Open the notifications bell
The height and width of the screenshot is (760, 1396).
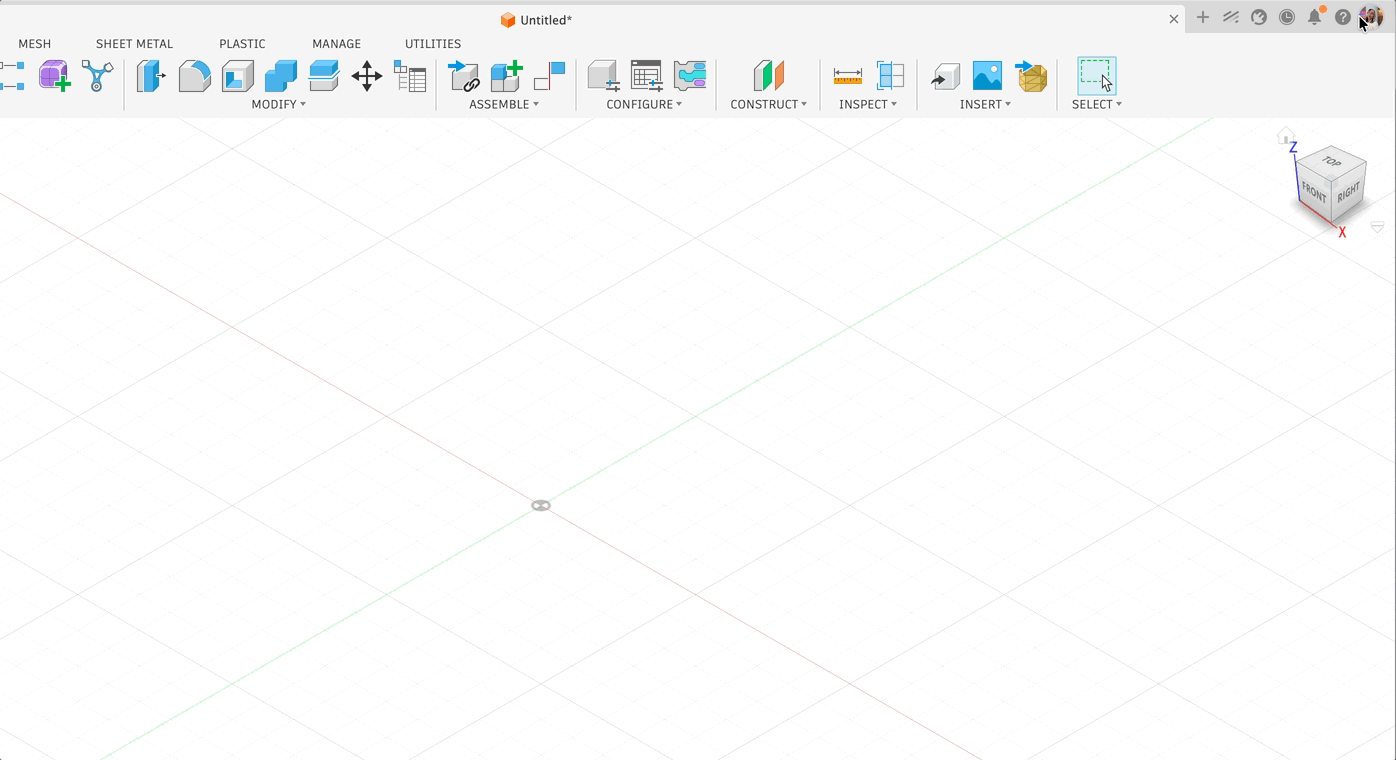click(x=1315, y=17)
